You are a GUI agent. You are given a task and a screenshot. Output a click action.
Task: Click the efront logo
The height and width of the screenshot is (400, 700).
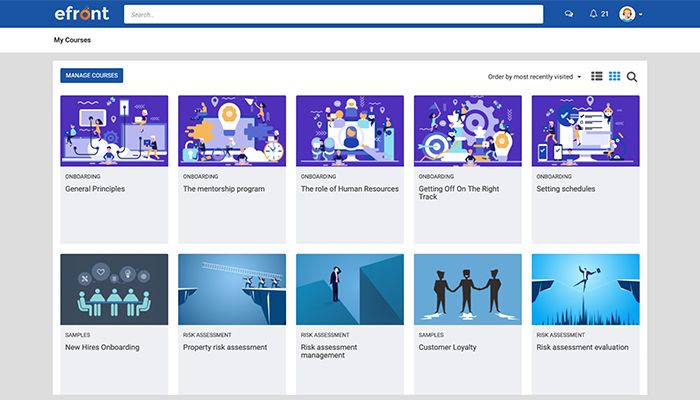click(x=82, y=14)
